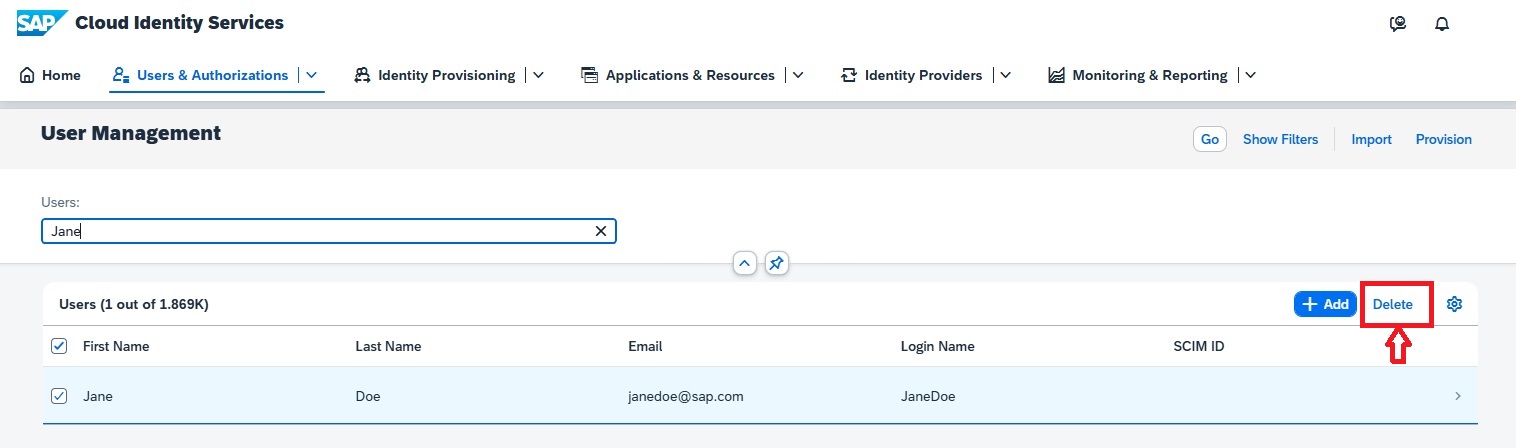The height and width of the screenshot is (448, 1516).
Task: Click the Users & Authorizations person icon
Action: pos(121,75)
